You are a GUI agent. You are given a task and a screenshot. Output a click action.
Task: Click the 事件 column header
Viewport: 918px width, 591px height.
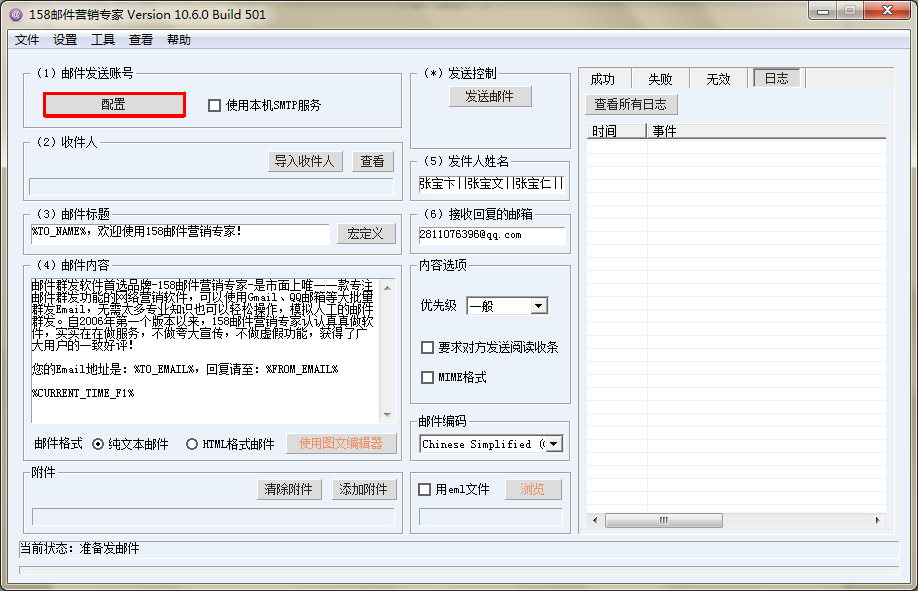tap(766, 131)
